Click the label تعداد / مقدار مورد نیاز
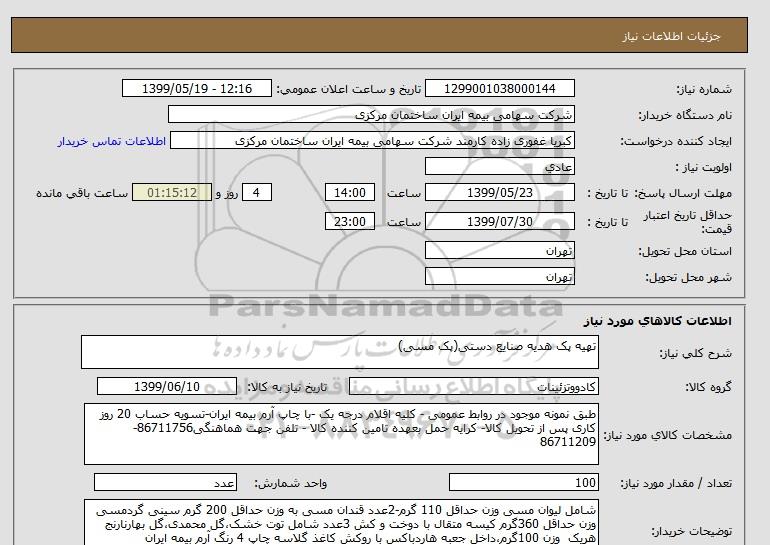770x545 pixels. point(676,483)
